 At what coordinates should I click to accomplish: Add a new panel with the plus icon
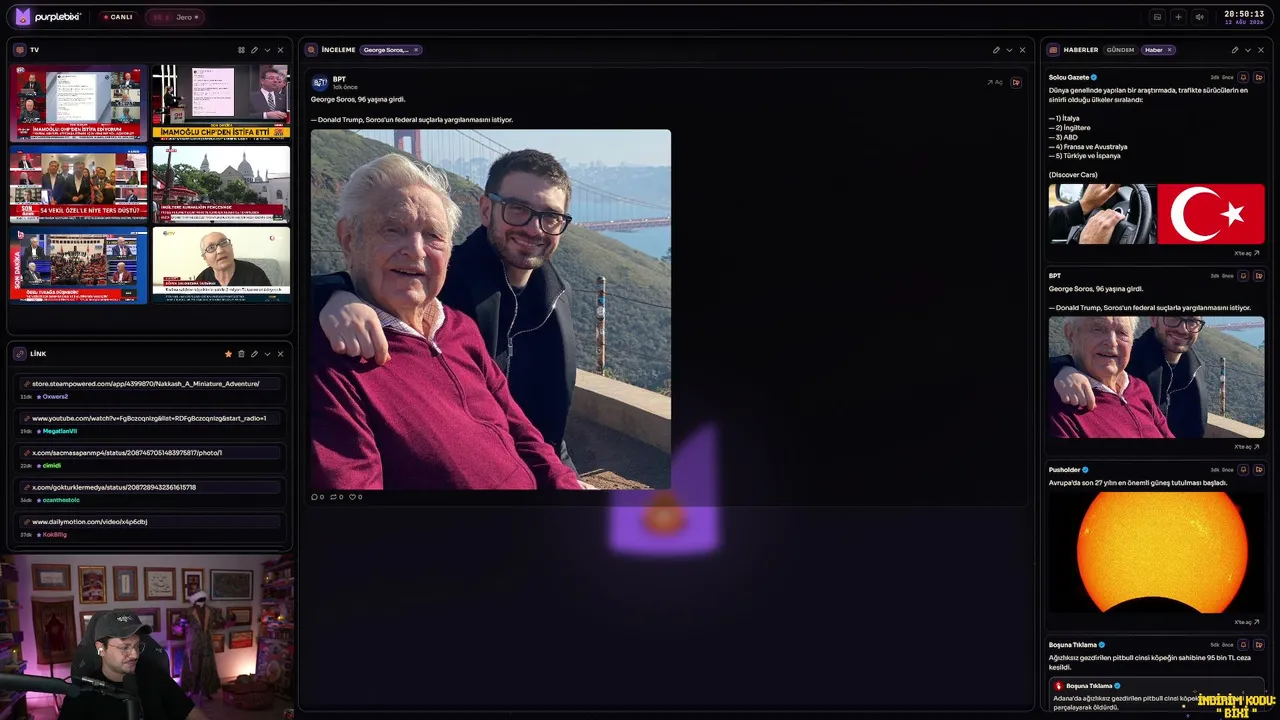coord(1178,17)
